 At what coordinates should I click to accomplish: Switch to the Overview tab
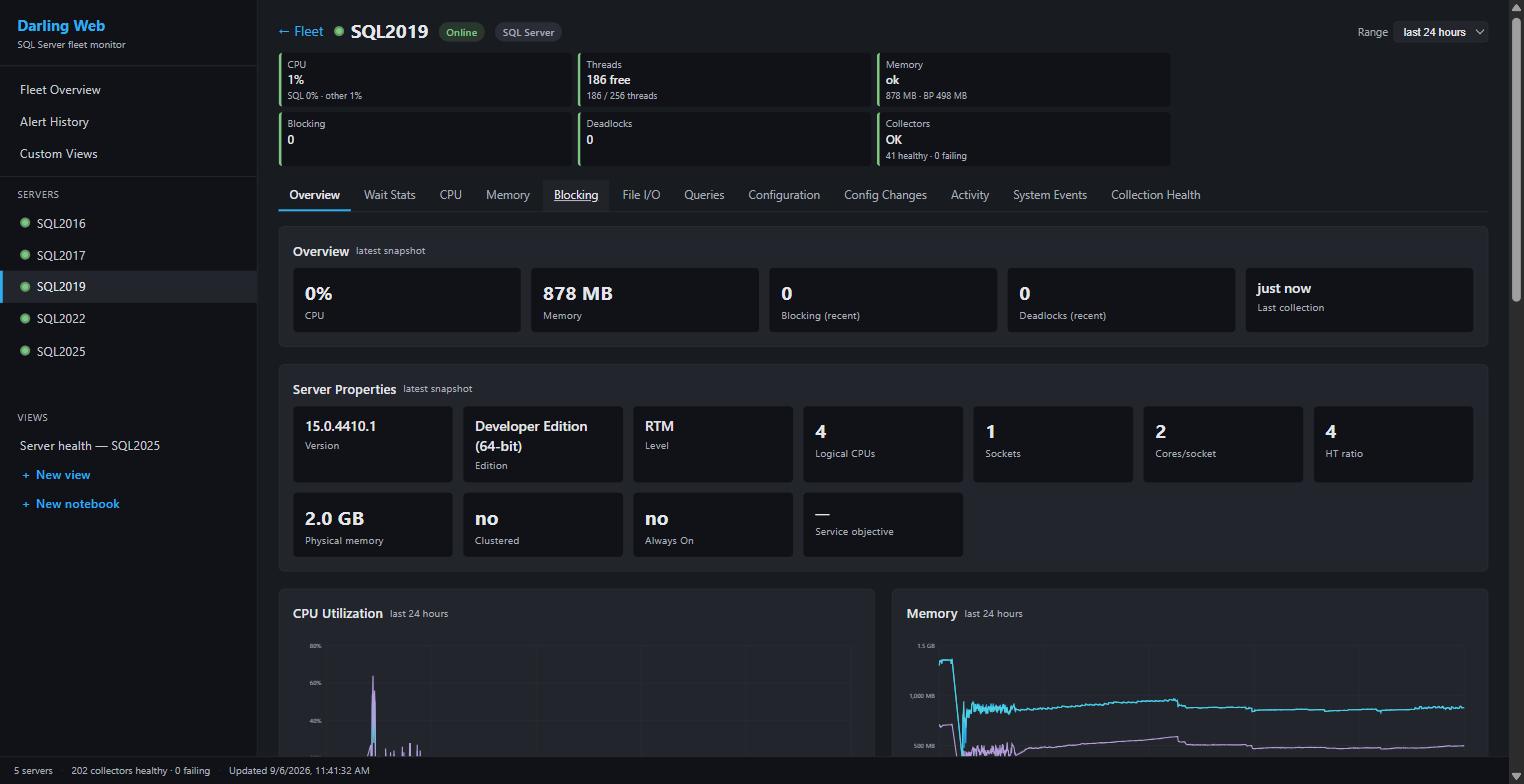pos(314,195)
